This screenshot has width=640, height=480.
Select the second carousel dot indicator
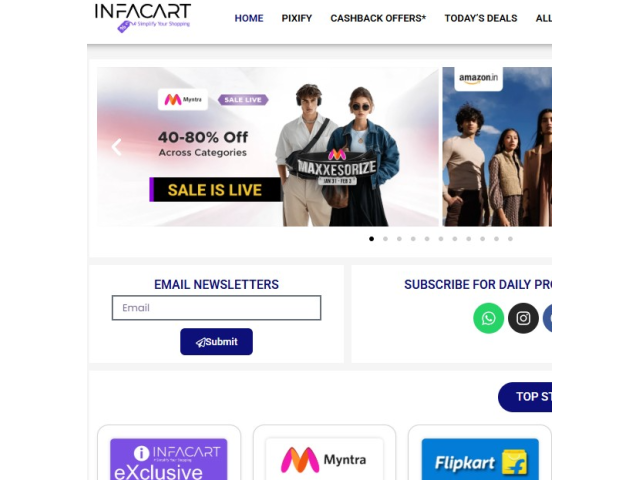(x=385, y=239)
